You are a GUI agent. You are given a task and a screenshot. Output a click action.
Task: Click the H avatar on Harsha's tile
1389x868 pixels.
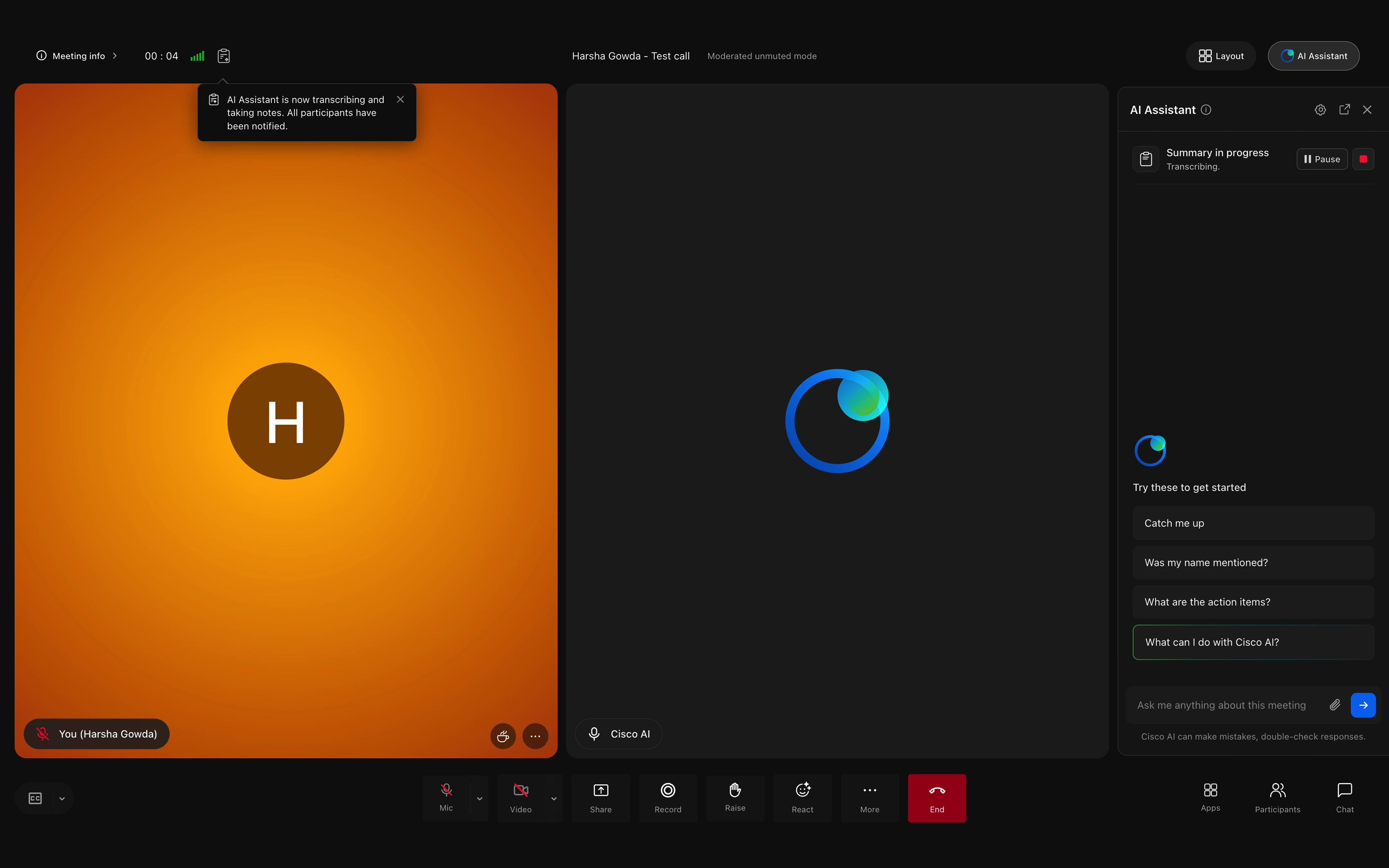tap(286, 421)
